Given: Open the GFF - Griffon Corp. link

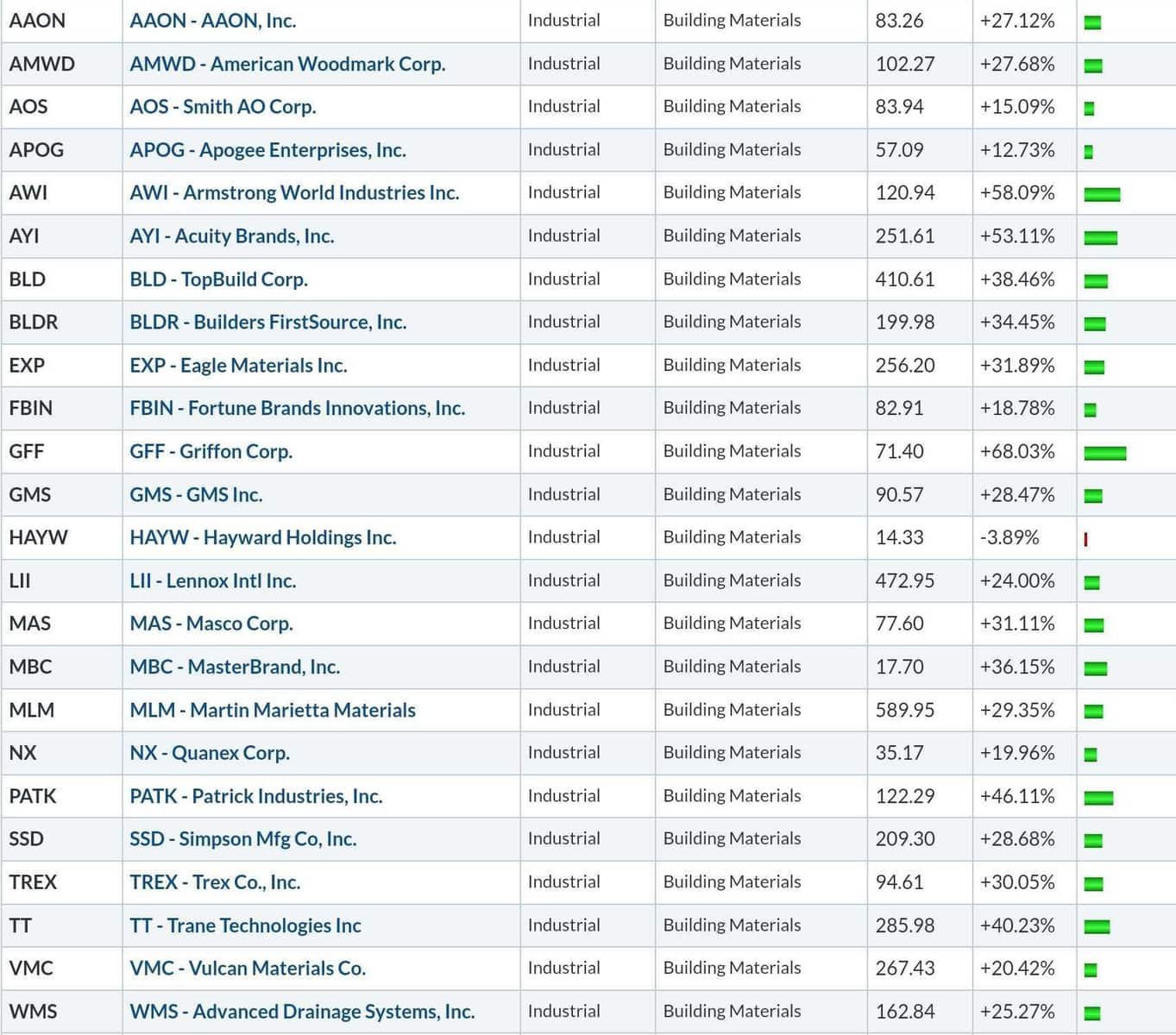Looking at the screenshot, I should 211,452.
